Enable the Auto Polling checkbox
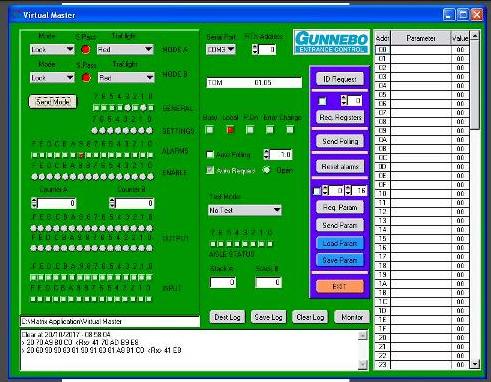The image size is (491, 382). click(210, 154)
